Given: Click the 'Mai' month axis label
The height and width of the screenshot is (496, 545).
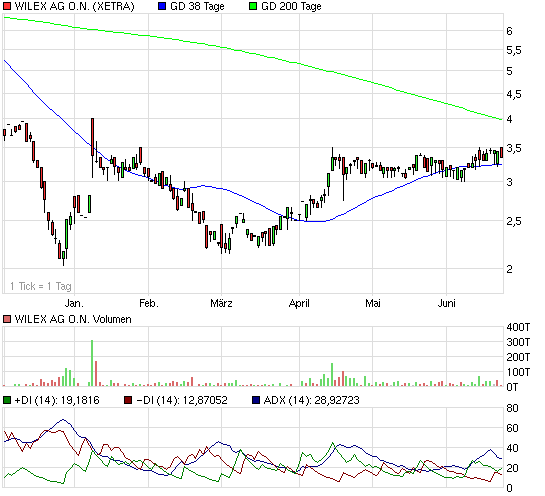Looking at the screenshot, I should point(373,303).
